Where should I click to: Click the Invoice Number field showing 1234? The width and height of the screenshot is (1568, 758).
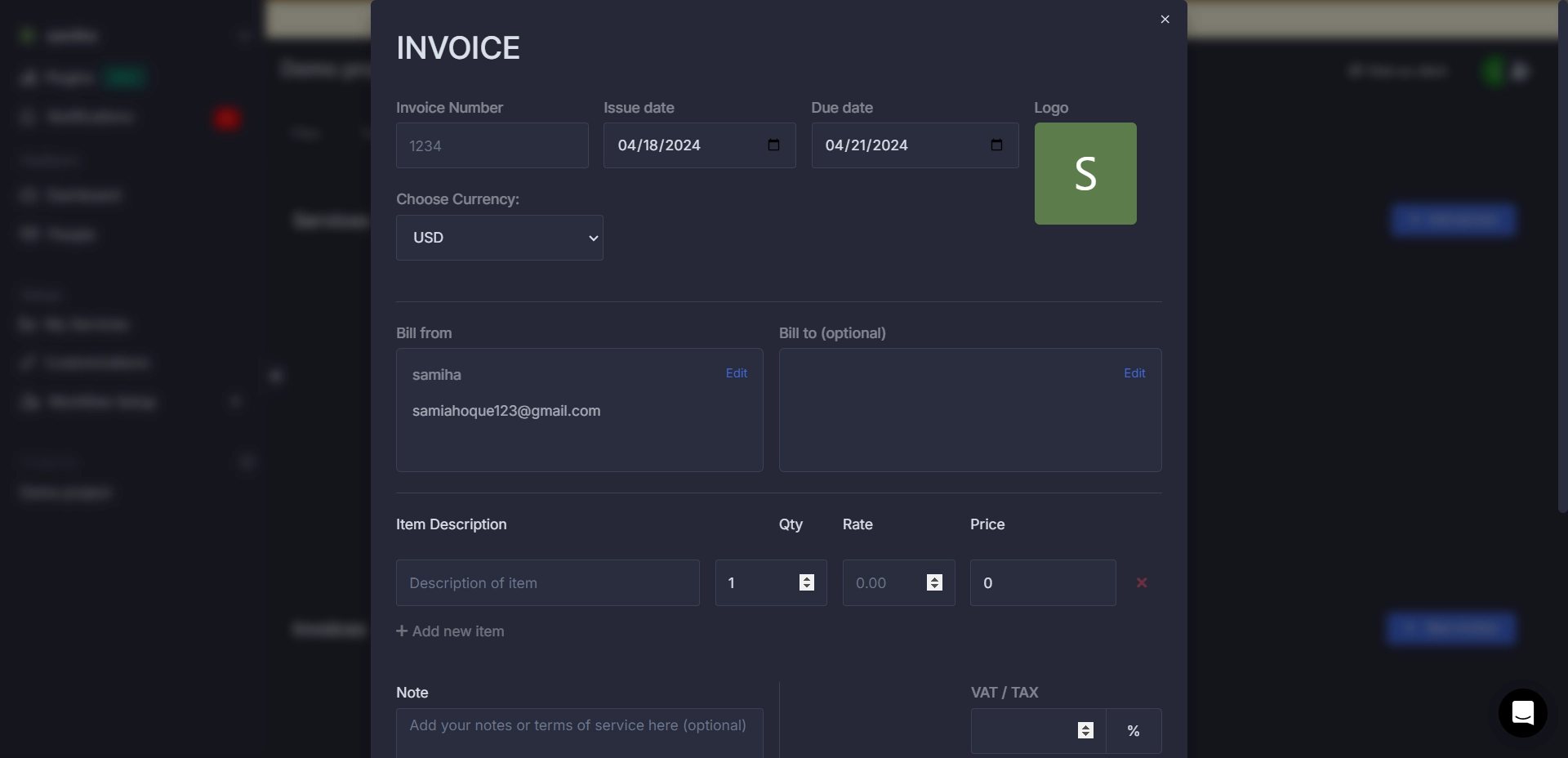(491, 145)
